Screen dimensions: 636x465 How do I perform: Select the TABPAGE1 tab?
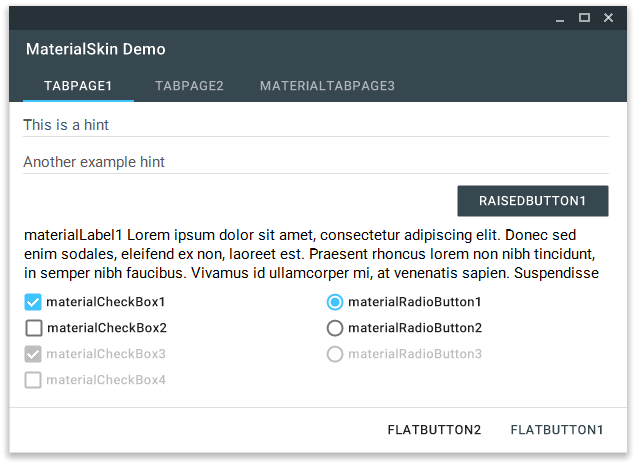(x=78, y=86)
